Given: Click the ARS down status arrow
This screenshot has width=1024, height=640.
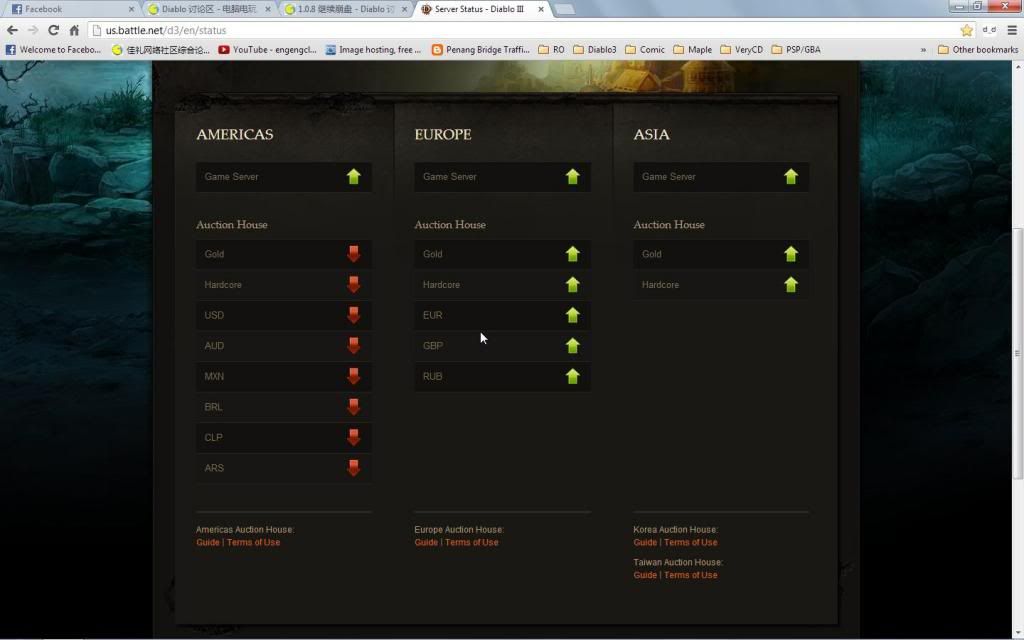Looking at the screenshot, I should pyautogui.click(x=353, y=468).
